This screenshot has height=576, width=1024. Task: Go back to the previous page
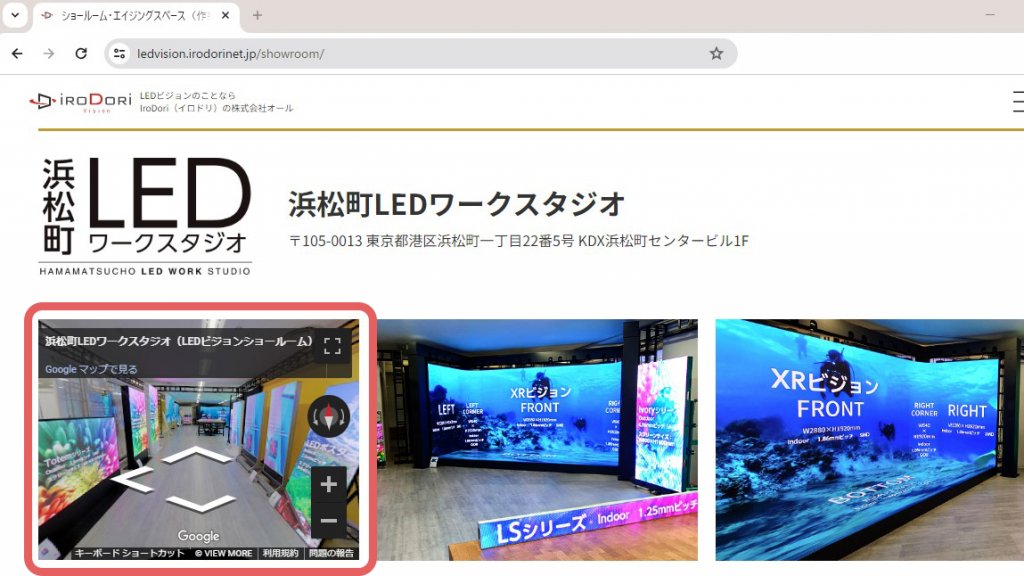(x=18, y=54)
